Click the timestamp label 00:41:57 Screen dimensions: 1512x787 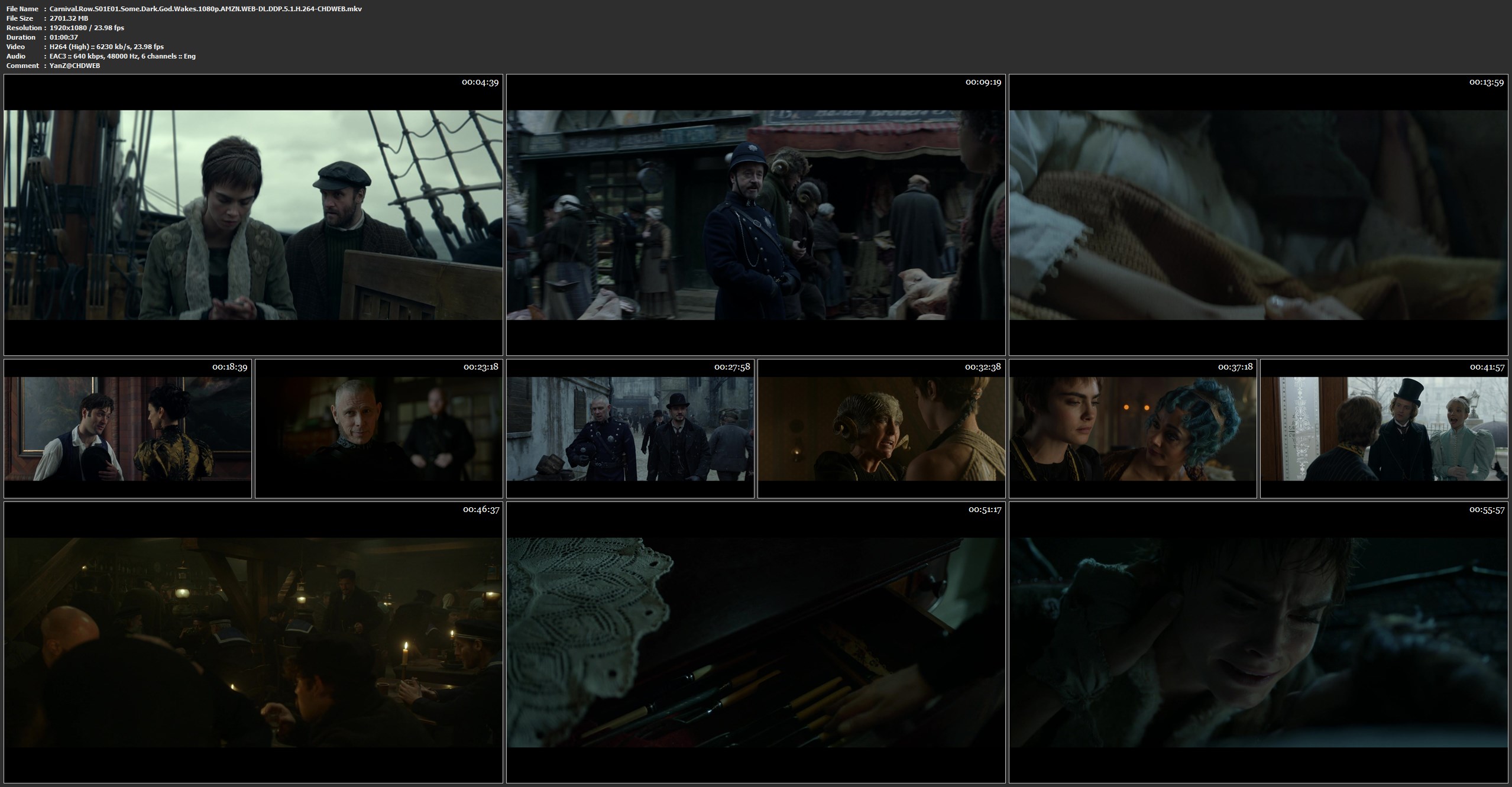pos(1487,367)
